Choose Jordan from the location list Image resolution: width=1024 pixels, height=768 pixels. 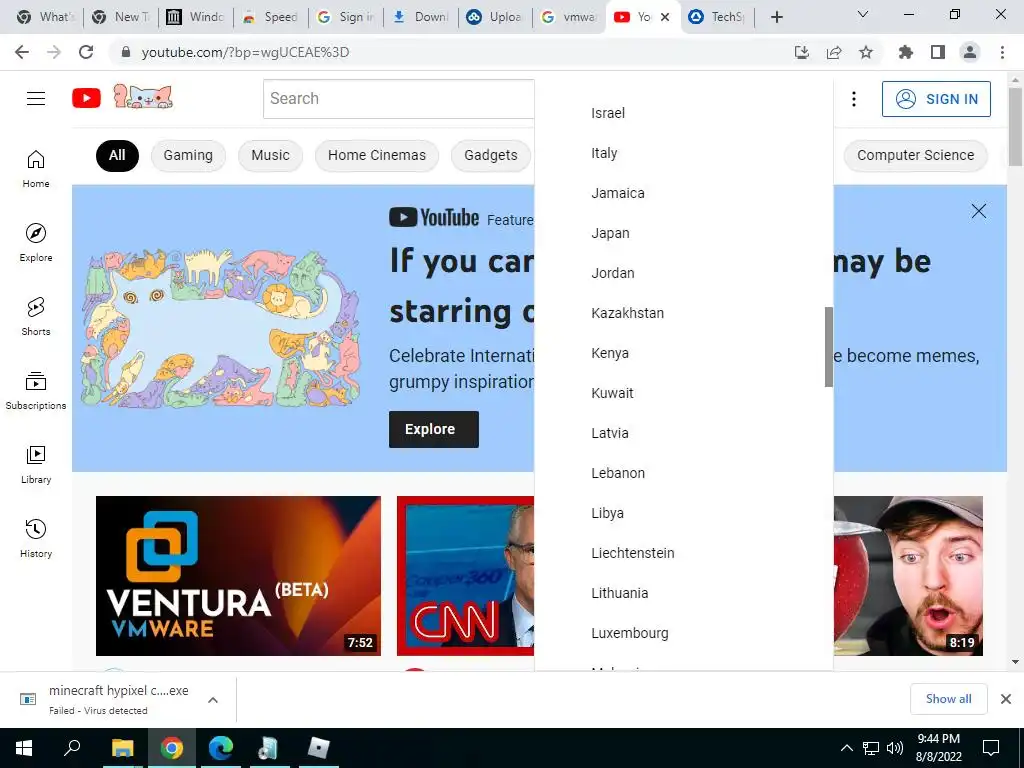point(684,273)
